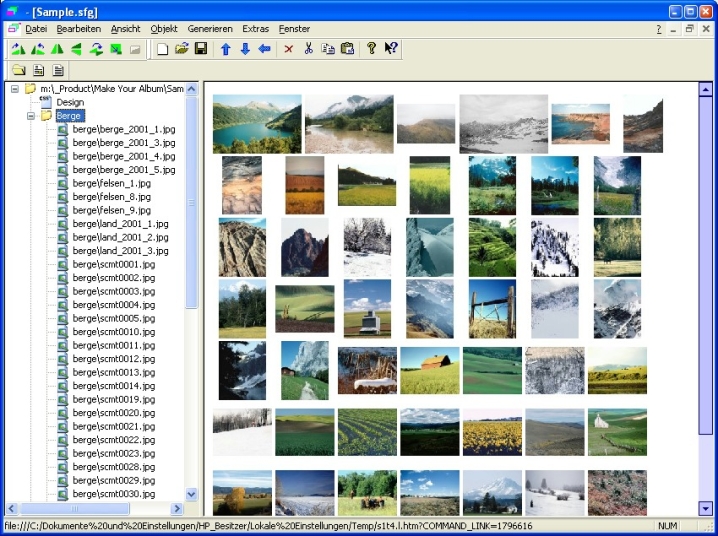Open a file with the folder icon

point(182,49)
